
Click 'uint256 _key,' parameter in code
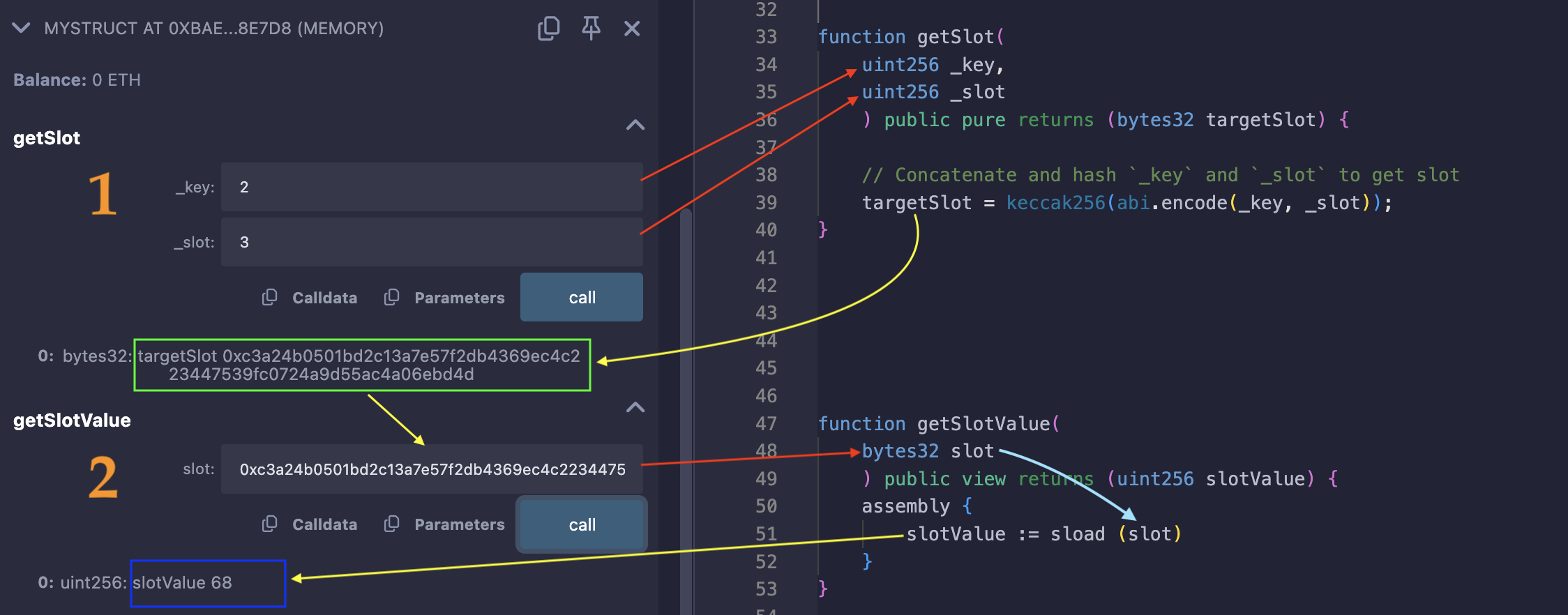[933, 65]
